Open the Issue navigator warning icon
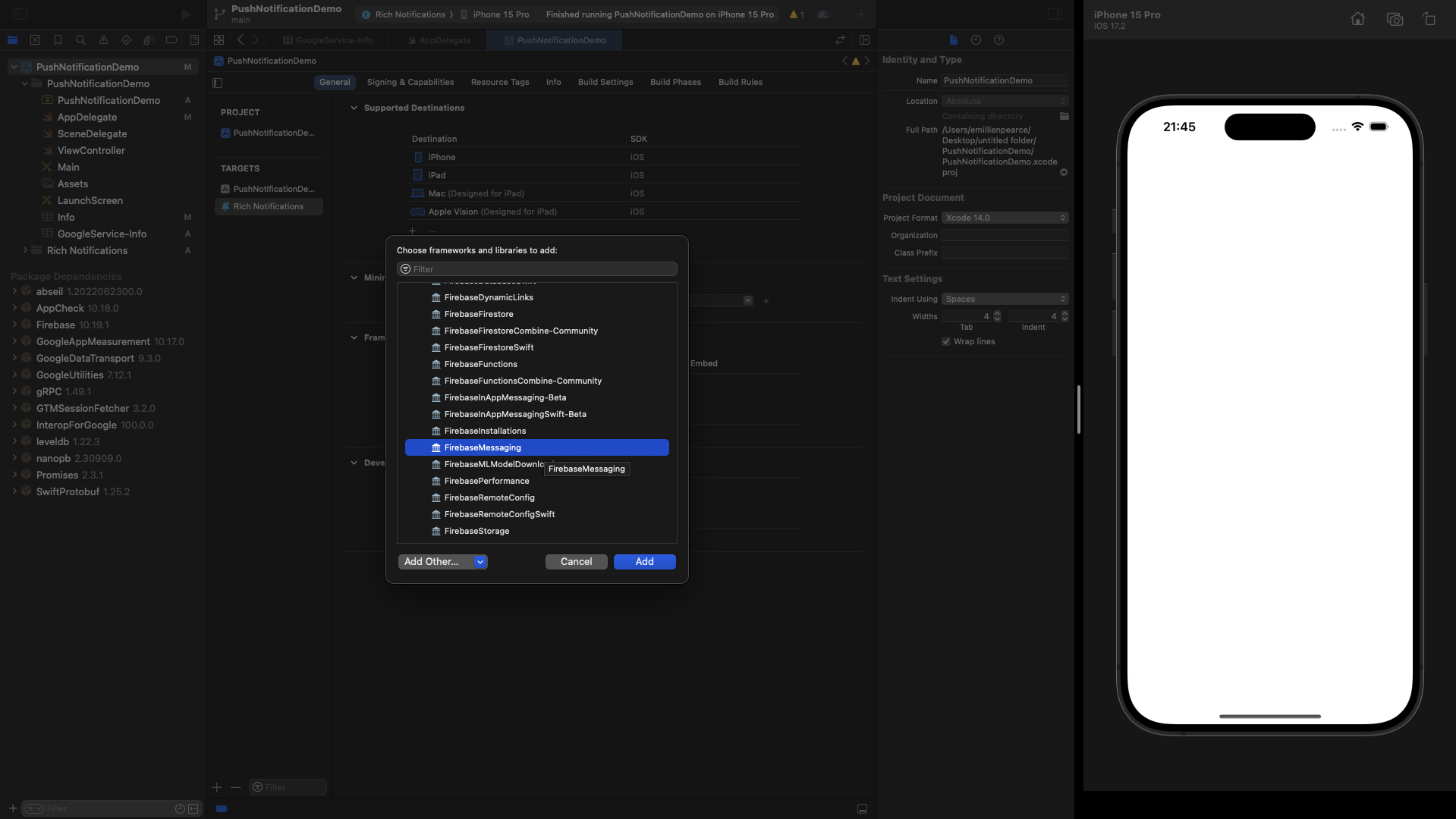The image size is (1456, 819). click(x=103, y=40)
